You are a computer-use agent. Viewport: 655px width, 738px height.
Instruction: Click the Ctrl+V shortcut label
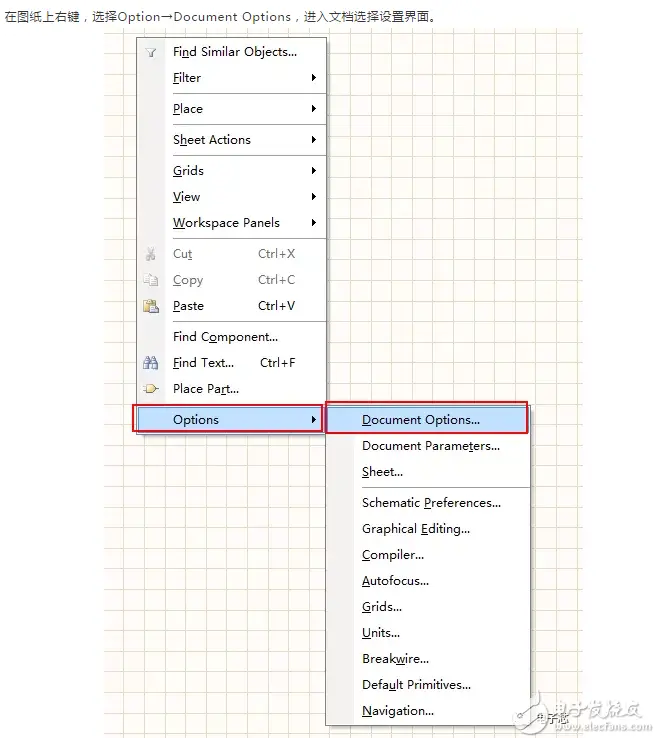click(x=277, y=305)
